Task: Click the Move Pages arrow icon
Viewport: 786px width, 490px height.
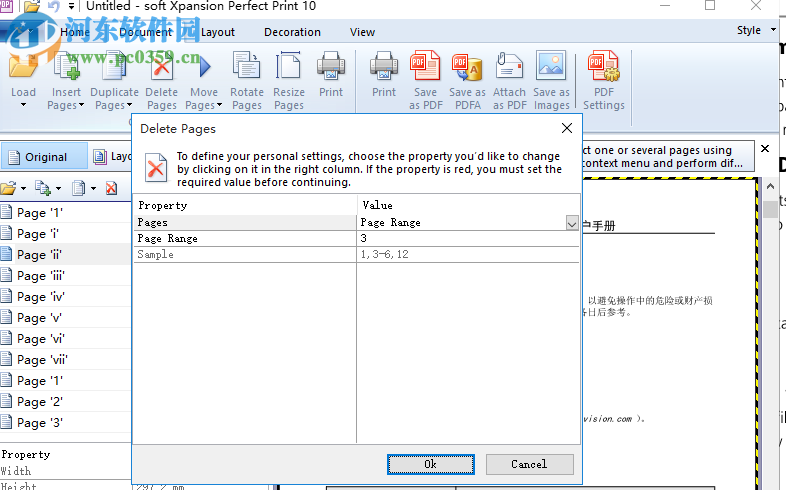Action: pyautogui.click(x=204, y=67)
